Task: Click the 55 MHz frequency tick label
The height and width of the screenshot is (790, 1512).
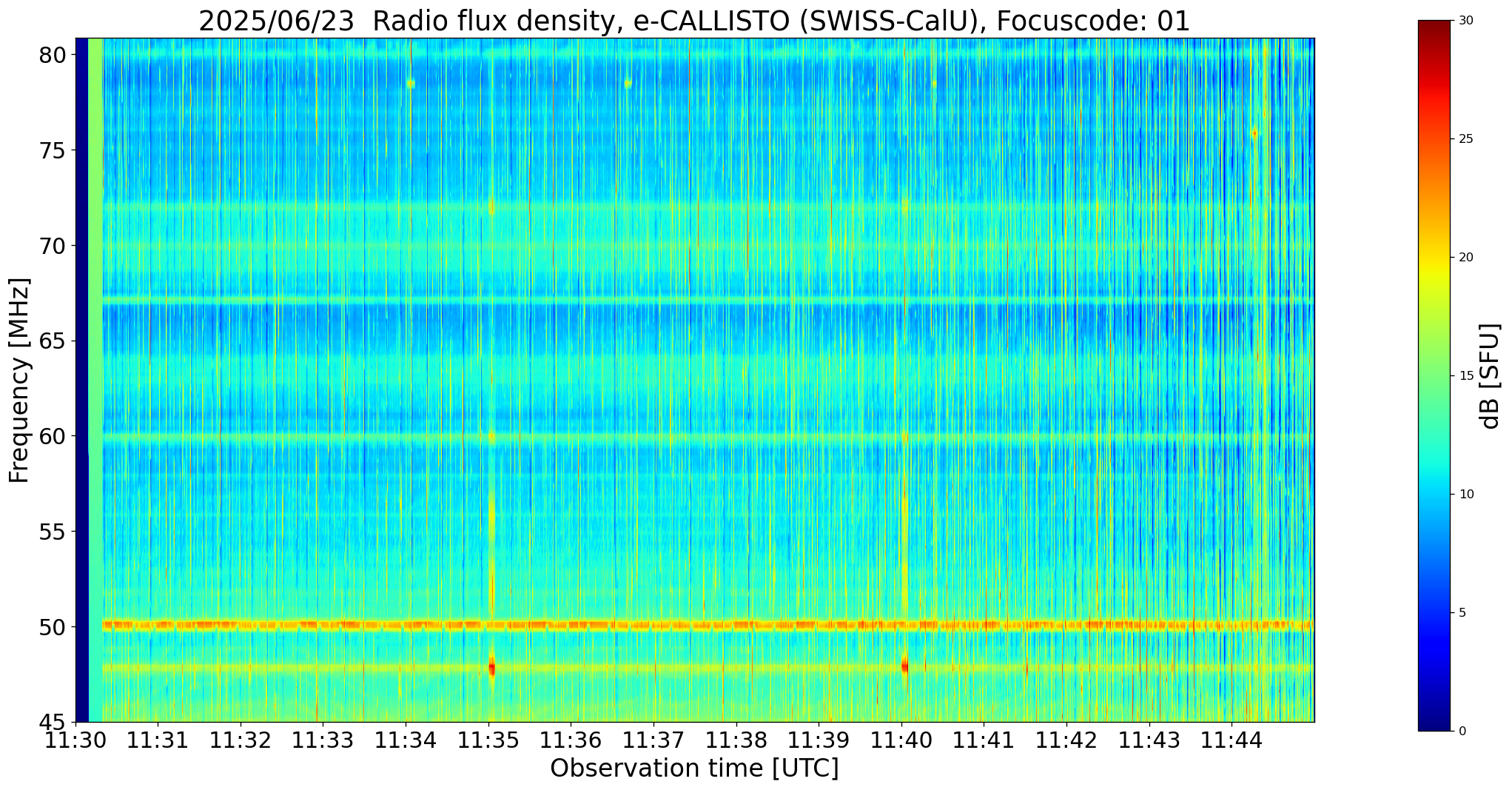Action: pos(54,532)
